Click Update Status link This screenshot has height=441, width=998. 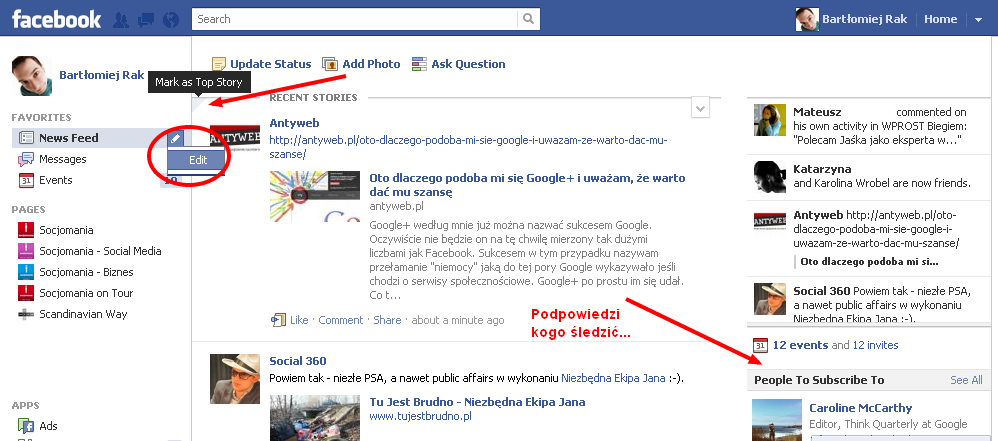tap(271, 64)
